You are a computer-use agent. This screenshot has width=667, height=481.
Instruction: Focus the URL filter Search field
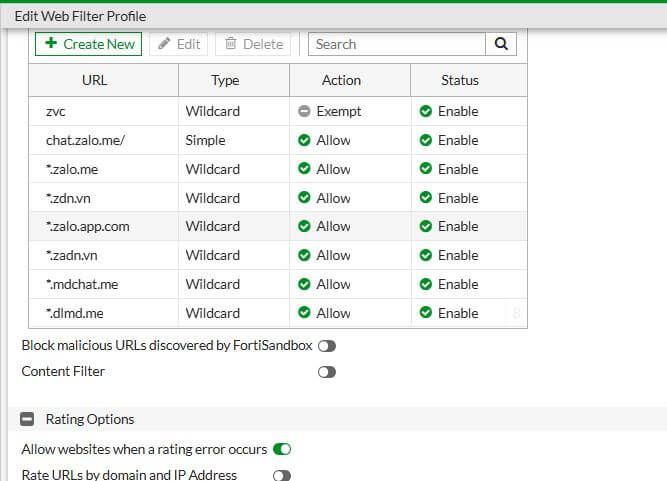(397, 44)
